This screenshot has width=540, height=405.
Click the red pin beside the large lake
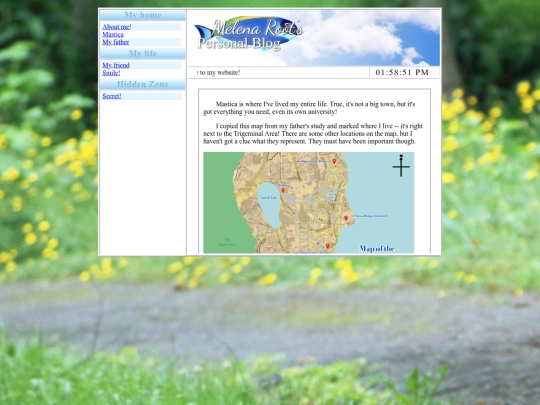coord(283,190)
